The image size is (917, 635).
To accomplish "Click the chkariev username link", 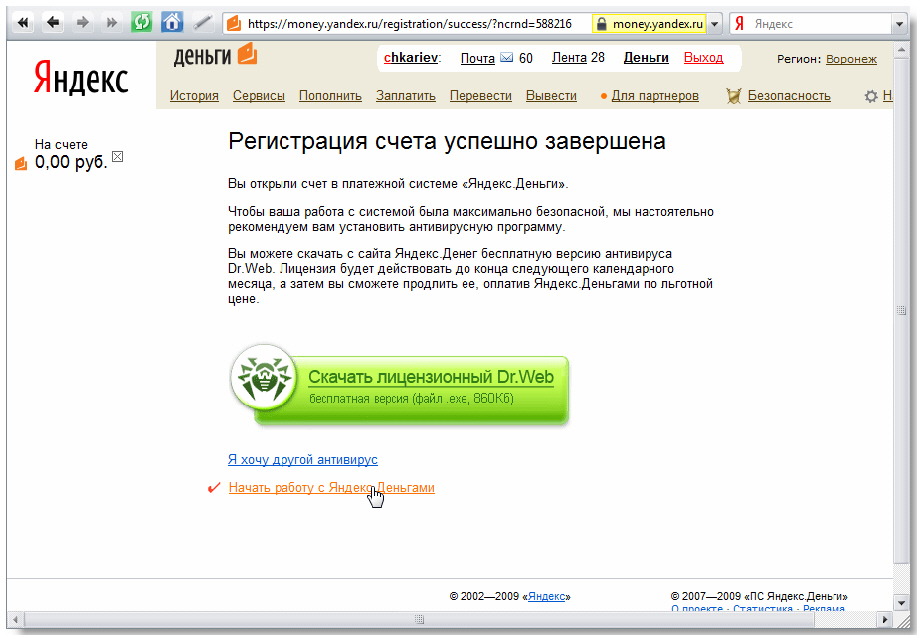I will 411,58.
